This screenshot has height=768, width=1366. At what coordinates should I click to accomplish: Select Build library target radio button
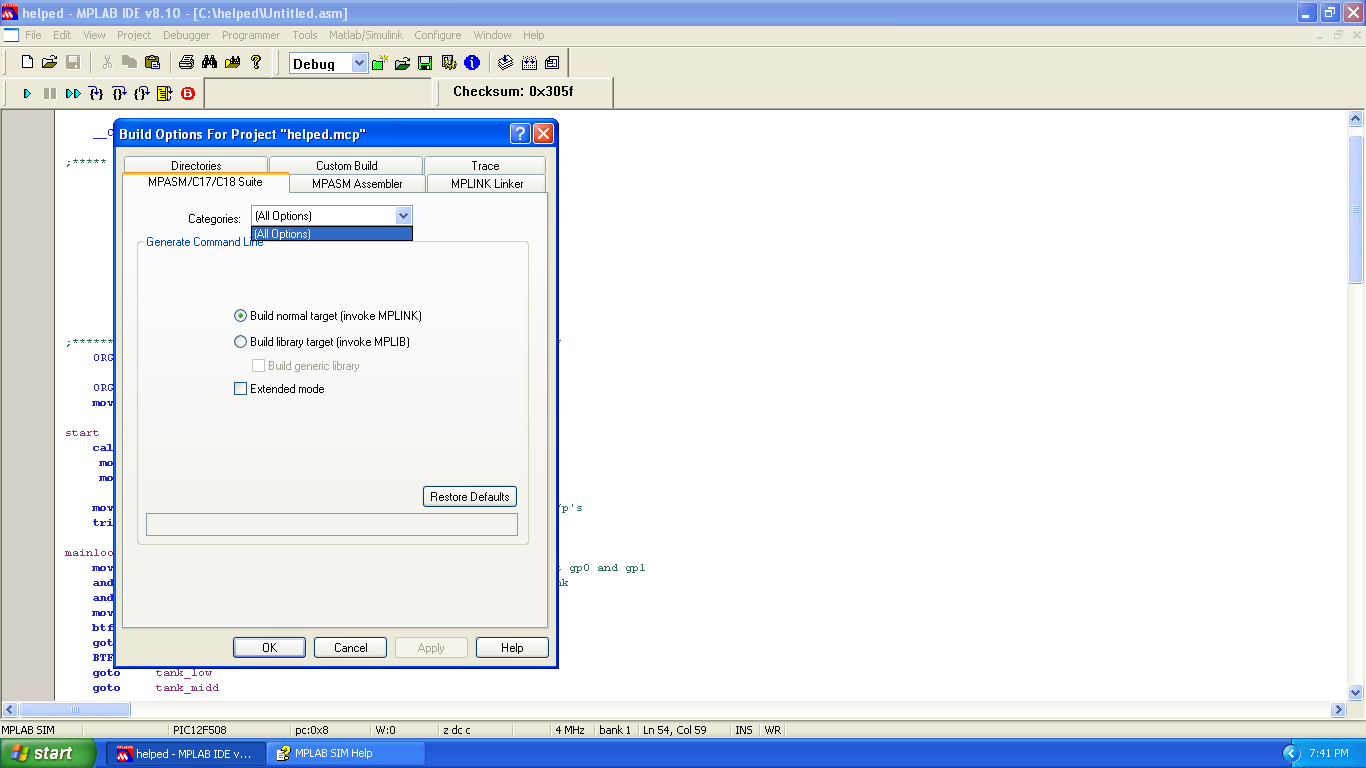pos(240,342)
